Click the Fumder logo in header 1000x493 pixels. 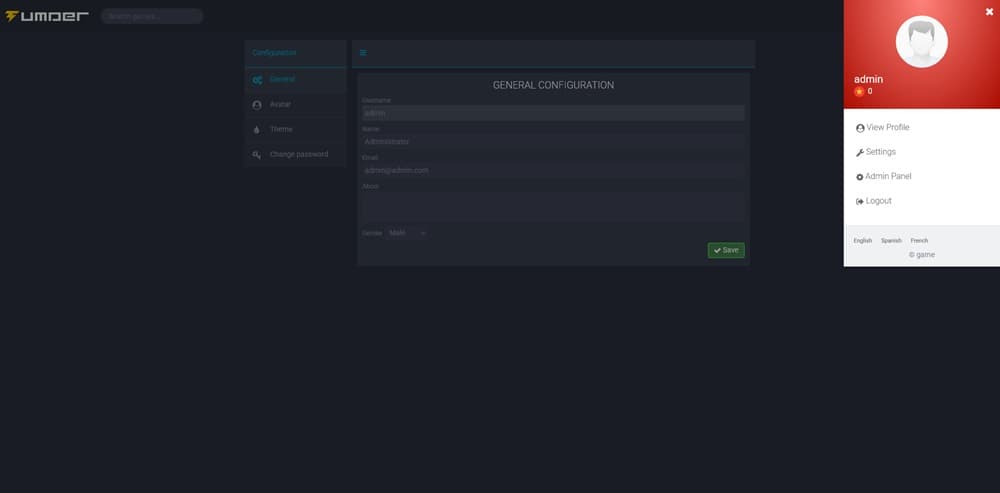click(x=47, y=16)
